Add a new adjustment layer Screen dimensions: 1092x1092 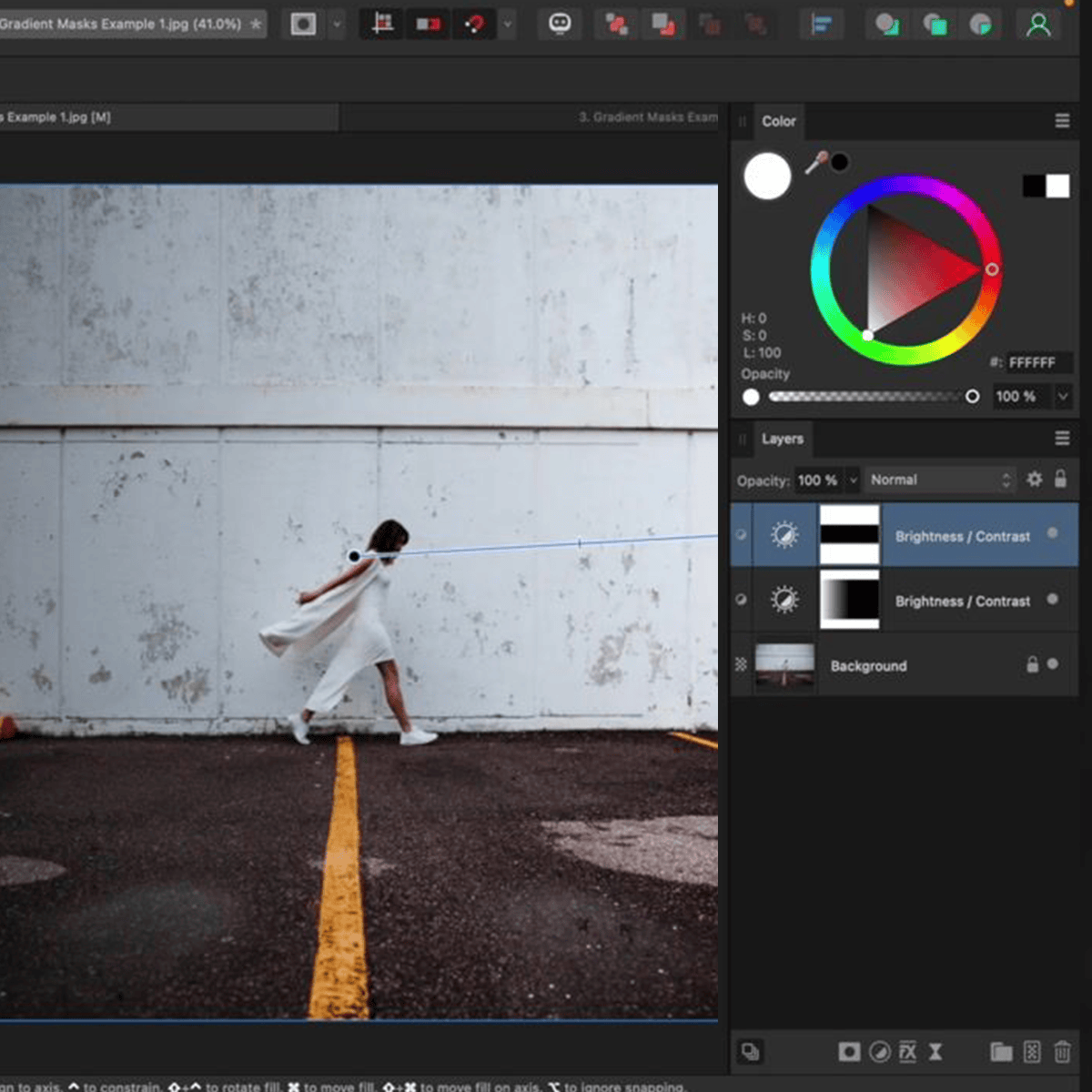pos(880,1051)
